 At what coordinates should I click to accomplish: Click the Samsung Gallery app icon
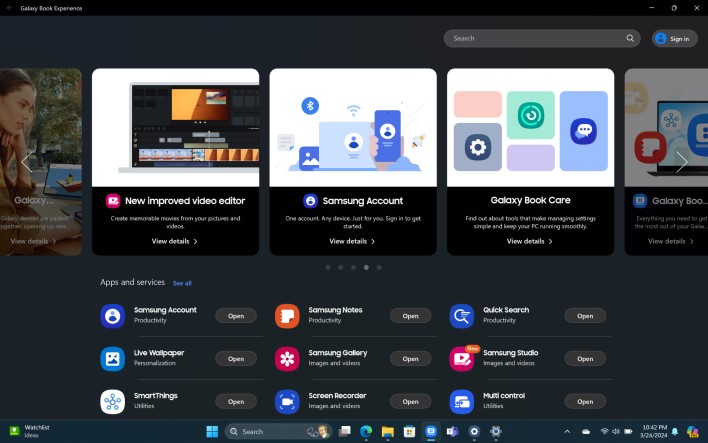click(287, 359)
